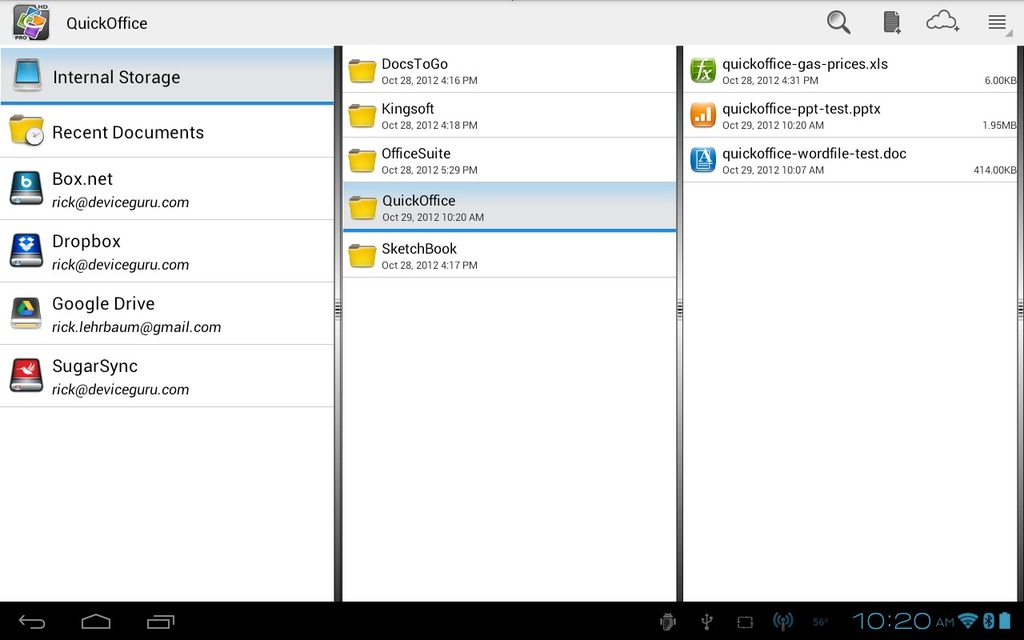
Task: Click the 1.95MB file size
Action: 999,125
